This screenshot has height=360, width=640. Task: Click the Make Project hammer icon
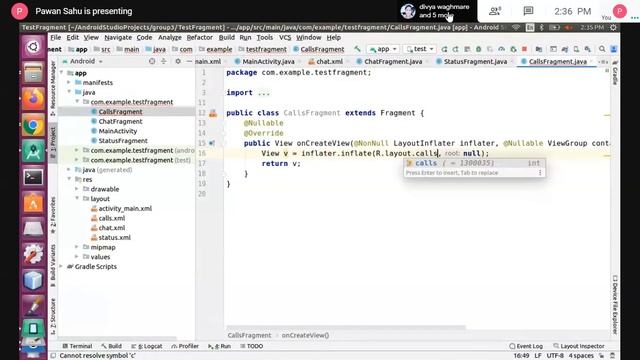[x=358, y=49]
